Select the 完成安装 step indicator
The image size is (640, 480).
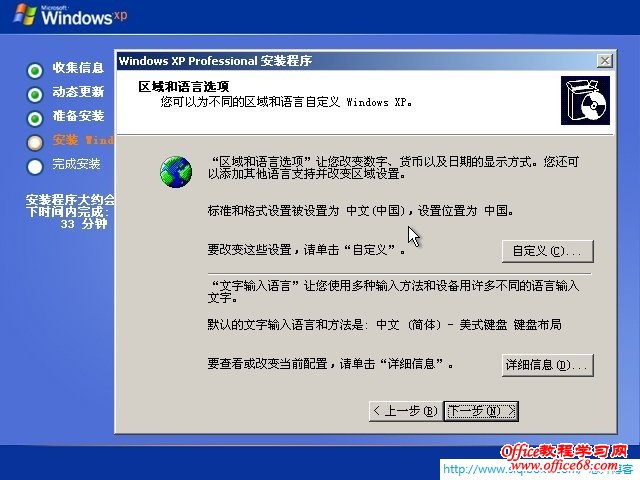coord(35,167)
